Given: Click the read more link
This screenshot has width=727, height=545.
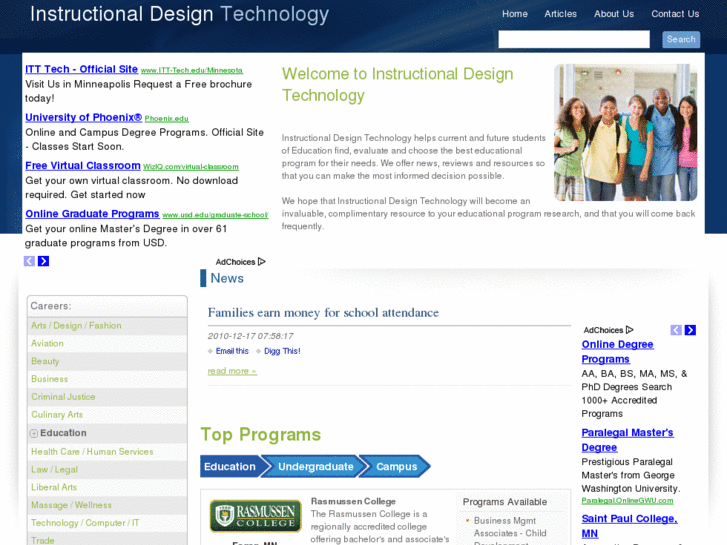Looking at the screenshot, I should (232, 371).
